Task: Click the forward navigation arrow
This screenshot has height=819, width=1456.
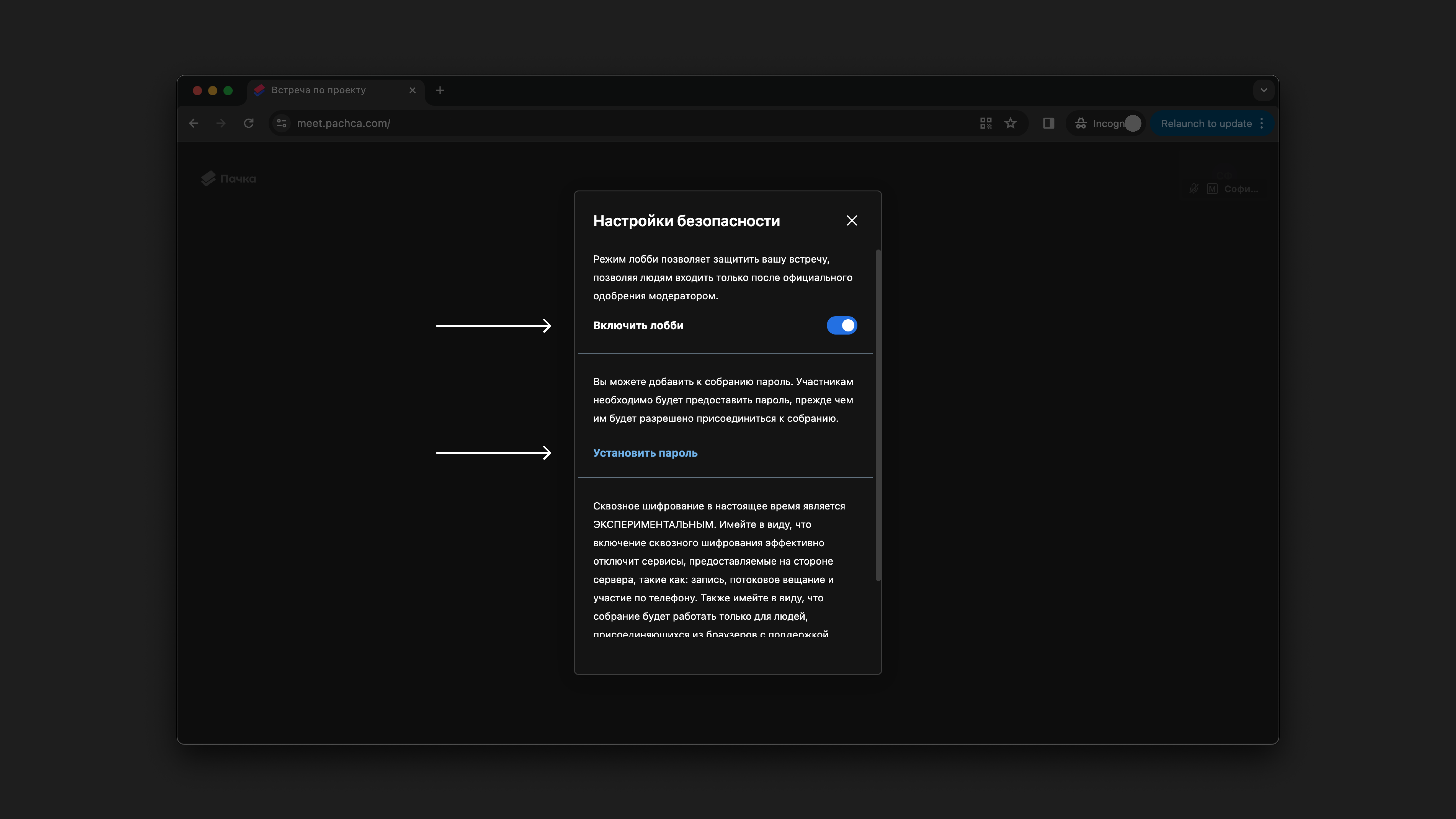Action: (x=221, y=123)
